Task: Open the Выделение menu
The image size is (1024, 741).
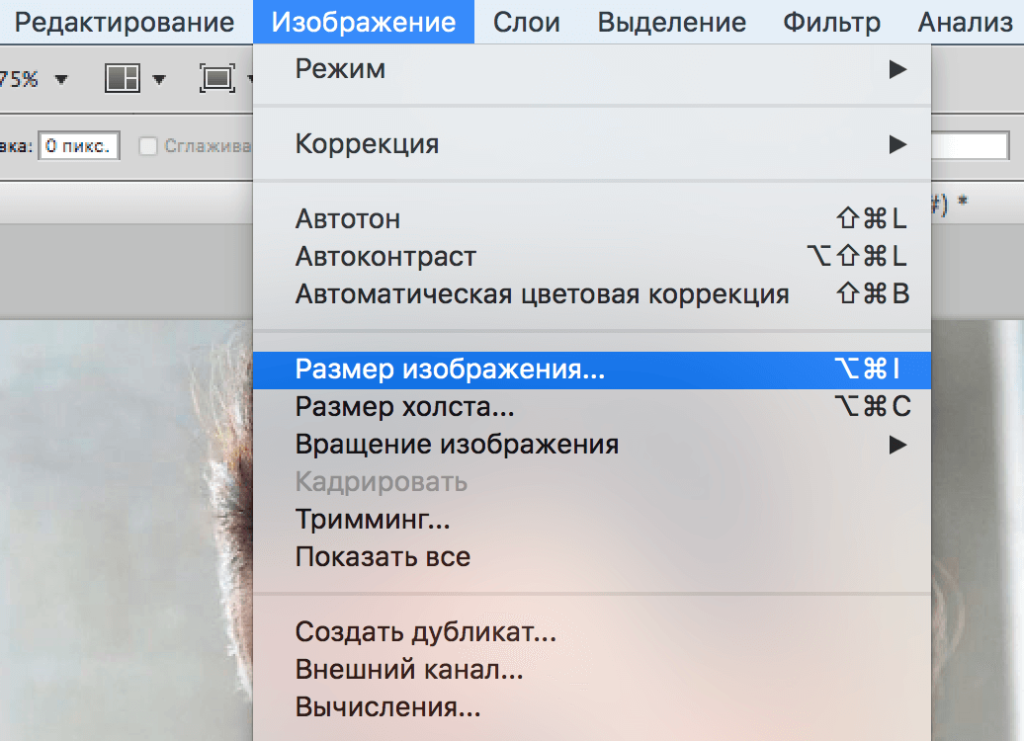Action: click(x=672, y=22)
